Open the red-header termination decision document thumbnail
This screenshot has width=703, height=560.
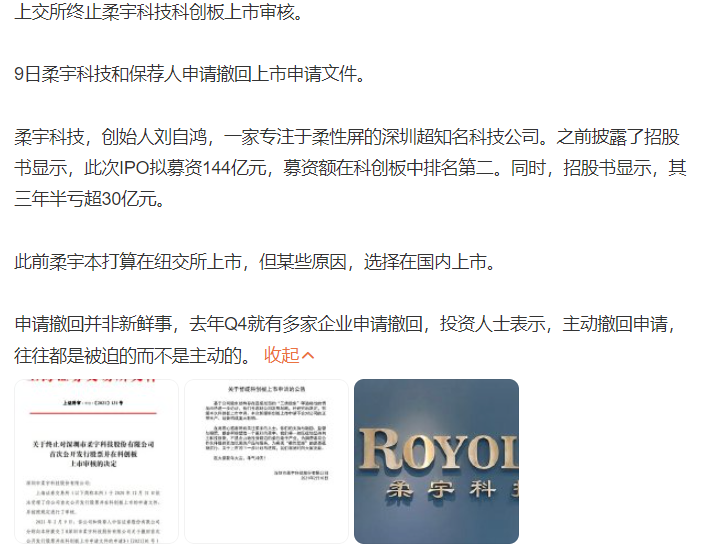tap(96, 461)
